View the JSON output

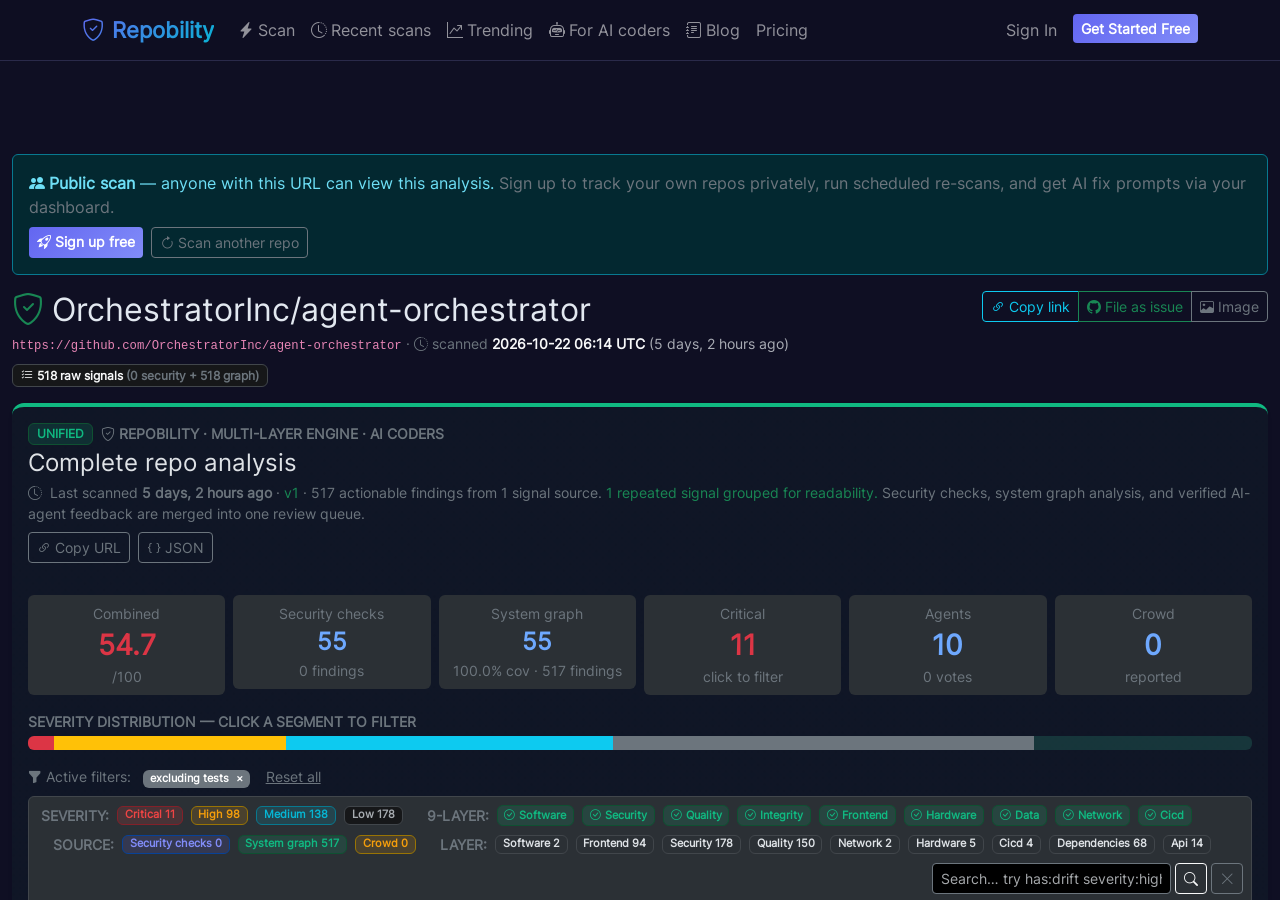(x=175, y=548)
